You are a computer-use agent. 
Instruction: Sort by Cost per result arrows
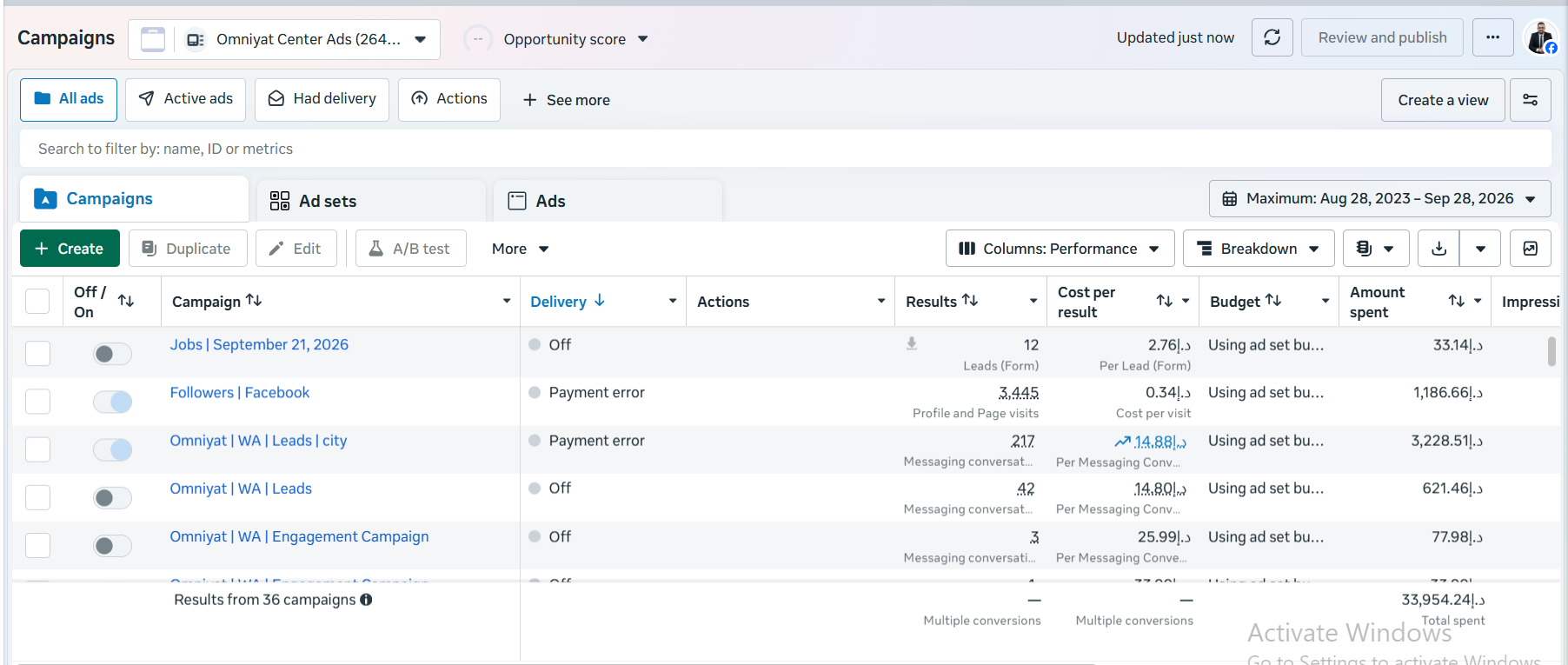(1165, 301)
